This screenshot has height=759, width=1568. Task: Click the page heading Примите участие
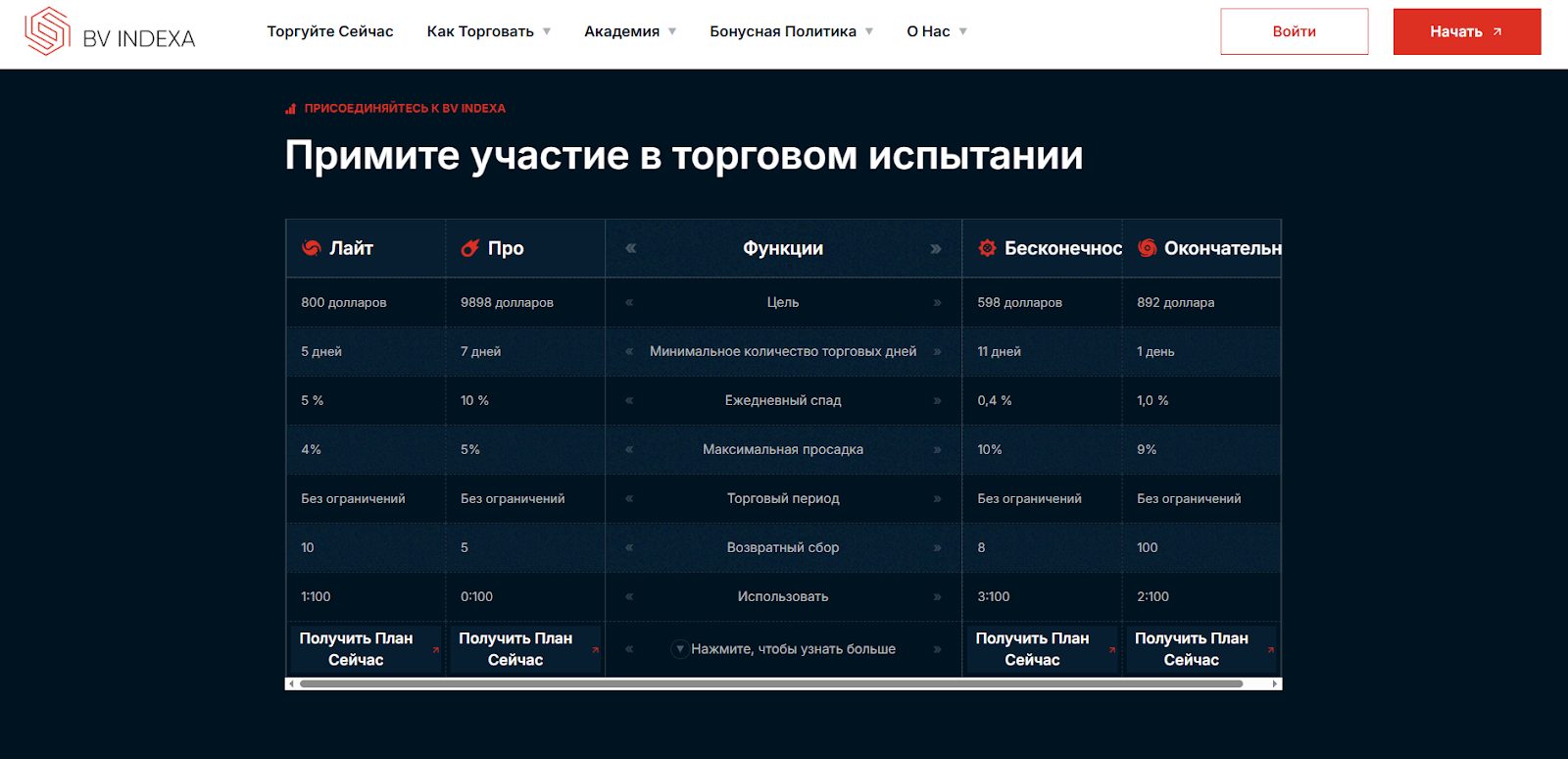[684, 155]
